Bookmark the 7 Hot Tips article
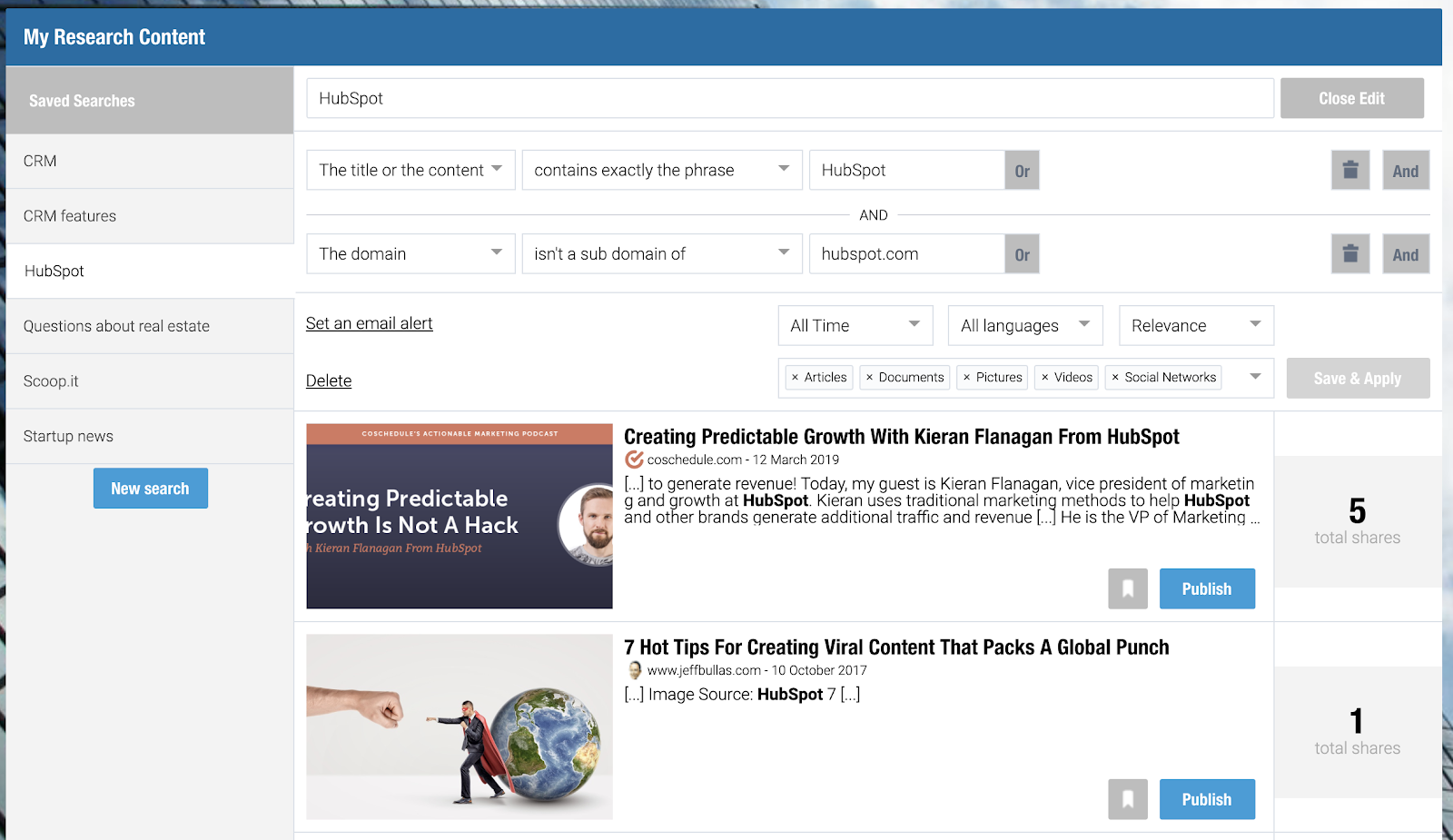1453x840 pixels. point(1128,799)
